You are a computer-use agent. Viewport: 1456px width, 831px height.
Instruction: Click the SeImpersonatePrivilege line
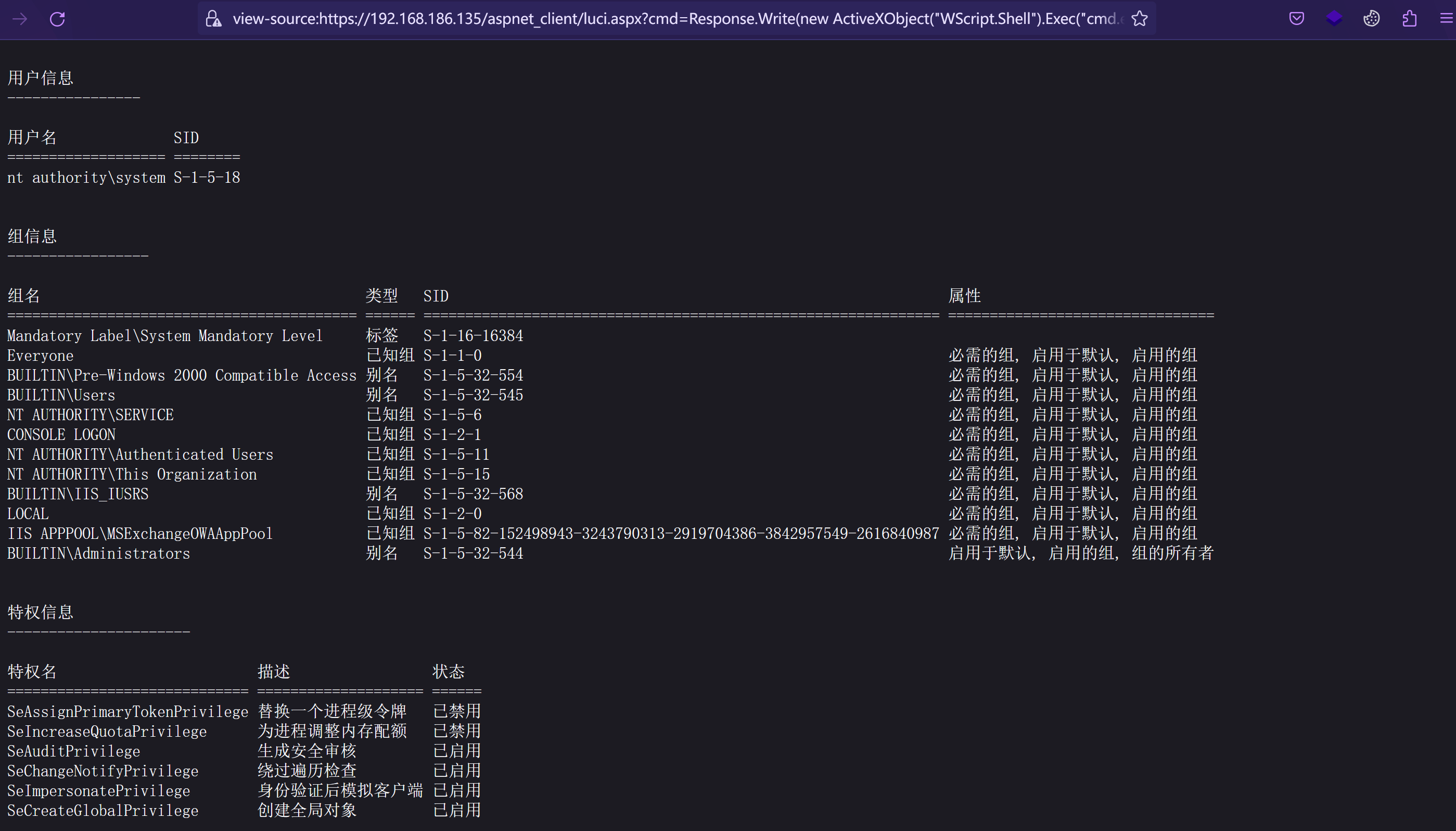click(98, 791)
